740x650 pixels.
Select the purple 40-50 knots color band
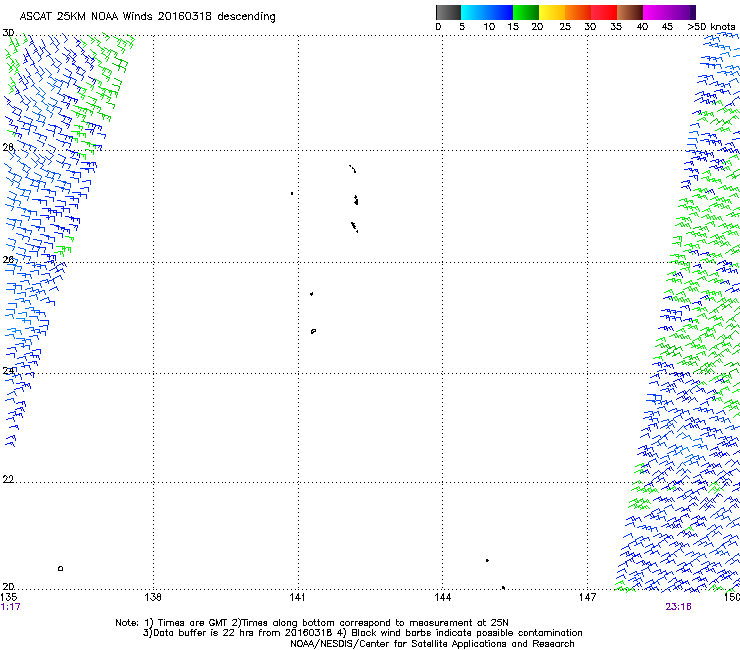point(669,12)
